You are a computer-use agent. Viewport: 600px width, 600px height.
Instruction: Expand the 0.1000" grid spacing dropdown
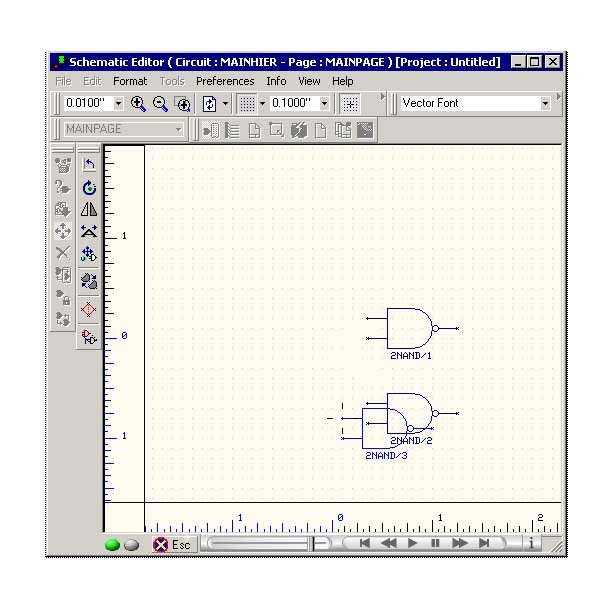coord(324,103)
